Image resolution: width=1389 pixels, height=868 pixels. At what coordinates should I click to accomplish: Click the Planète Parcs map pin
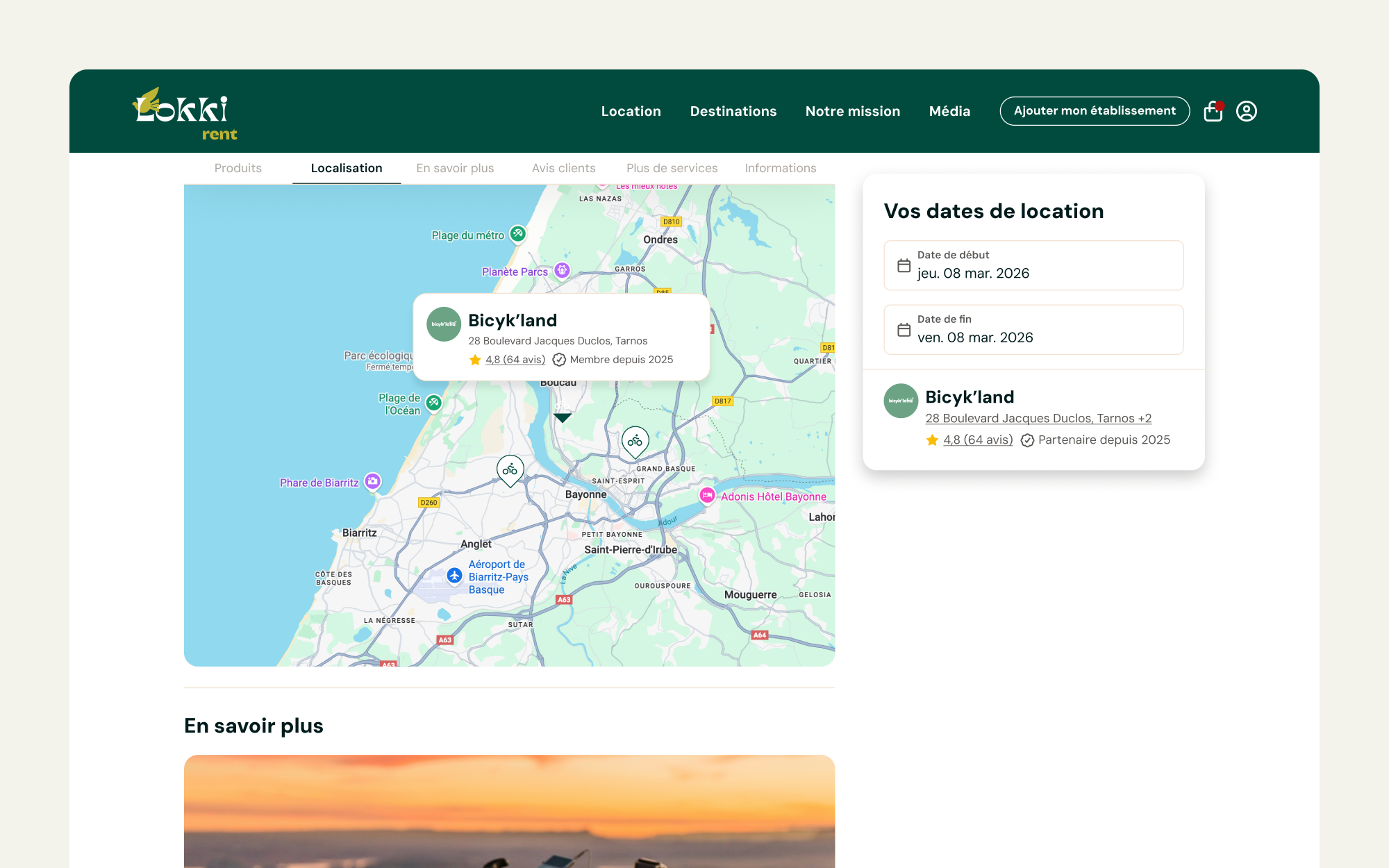(x=562, y=270)
